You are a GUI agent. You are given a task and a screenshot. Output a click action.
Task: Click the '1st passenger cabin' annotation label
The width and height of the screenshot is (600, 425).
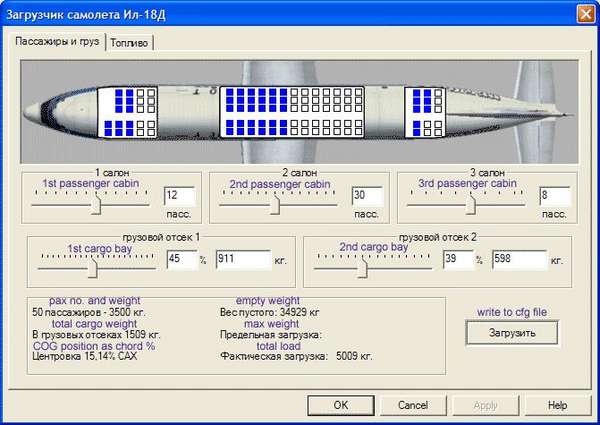pyautogui.click(x=91, y=183)
